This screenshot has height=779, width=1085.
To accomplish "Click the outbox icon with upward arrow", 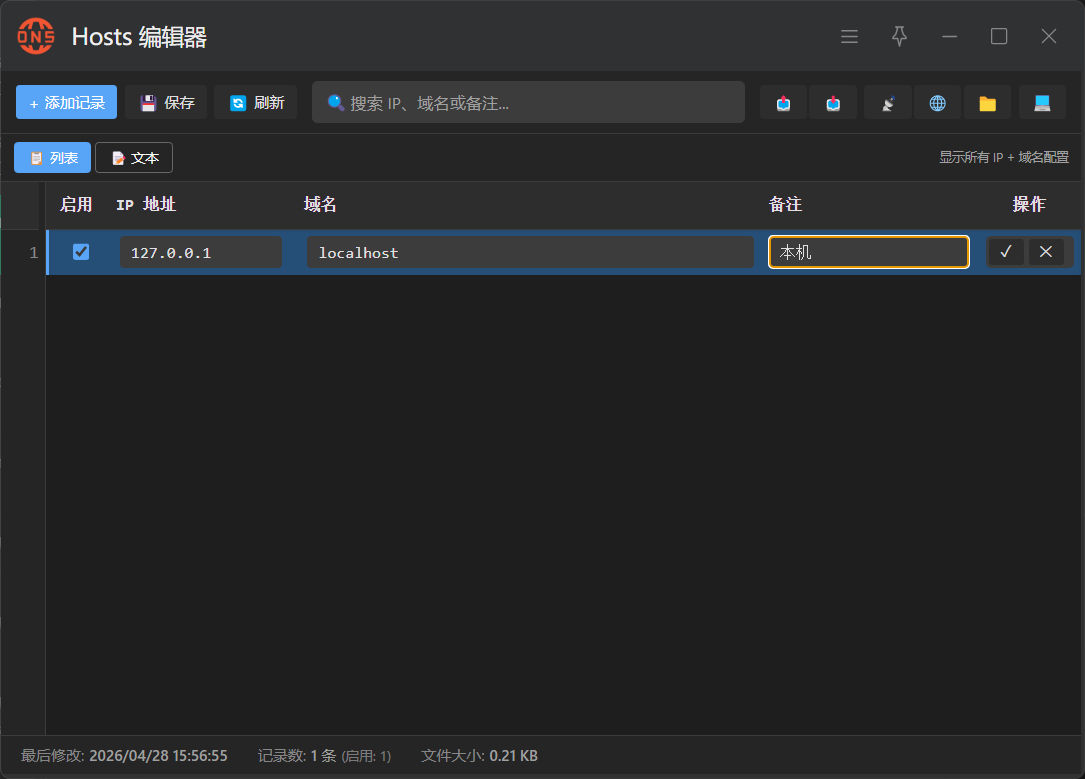I will pos(784,103).
